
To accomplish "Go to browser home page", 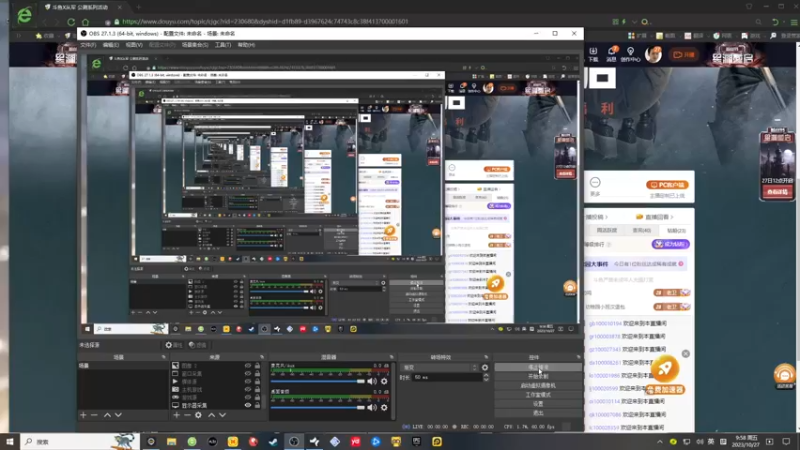I will pyautogui.click(x=85, y=22).
